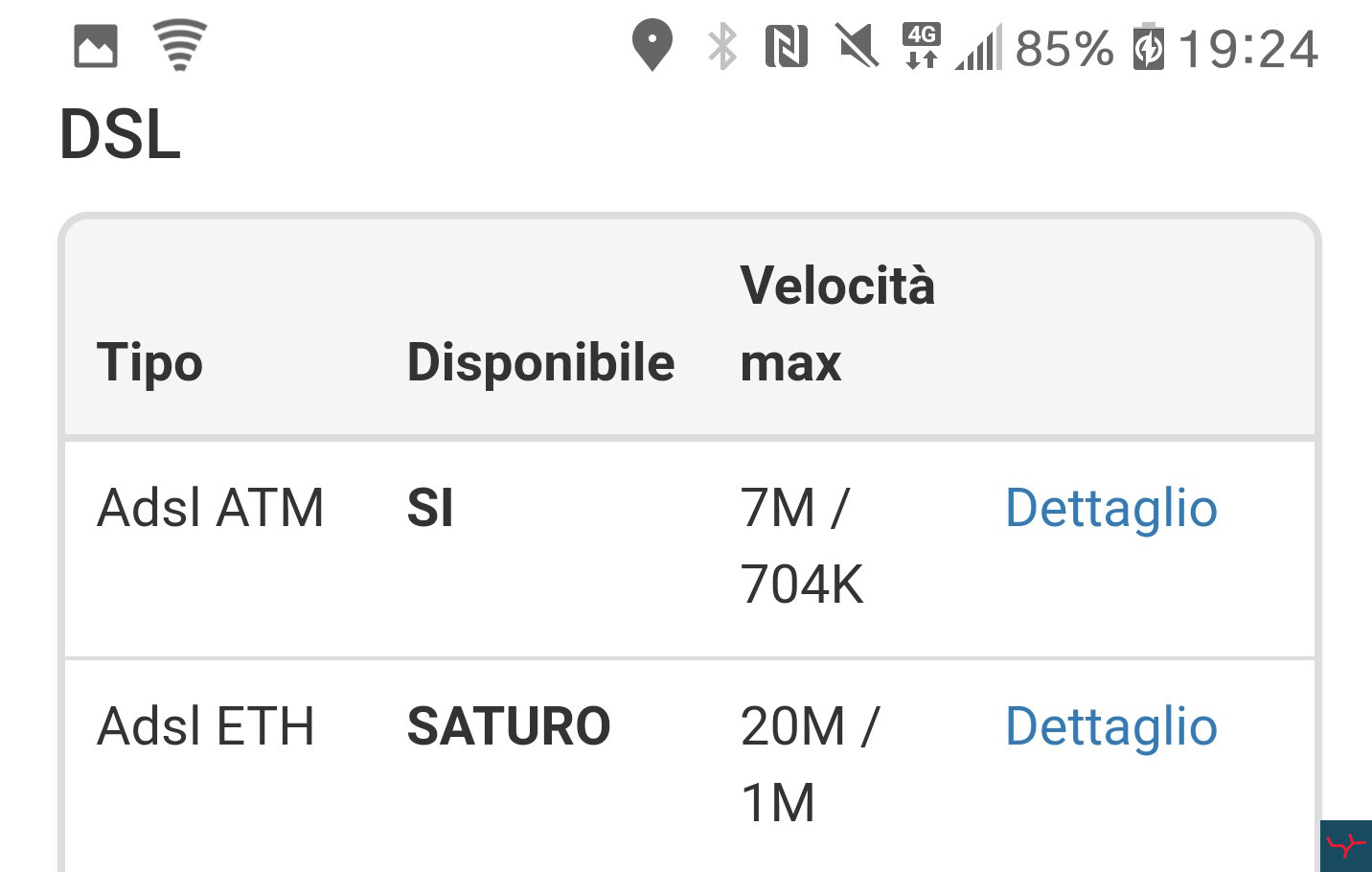The image size is (1372, 872).
Task: Select the Velocità max column header
Action: (x=837, y=324)
